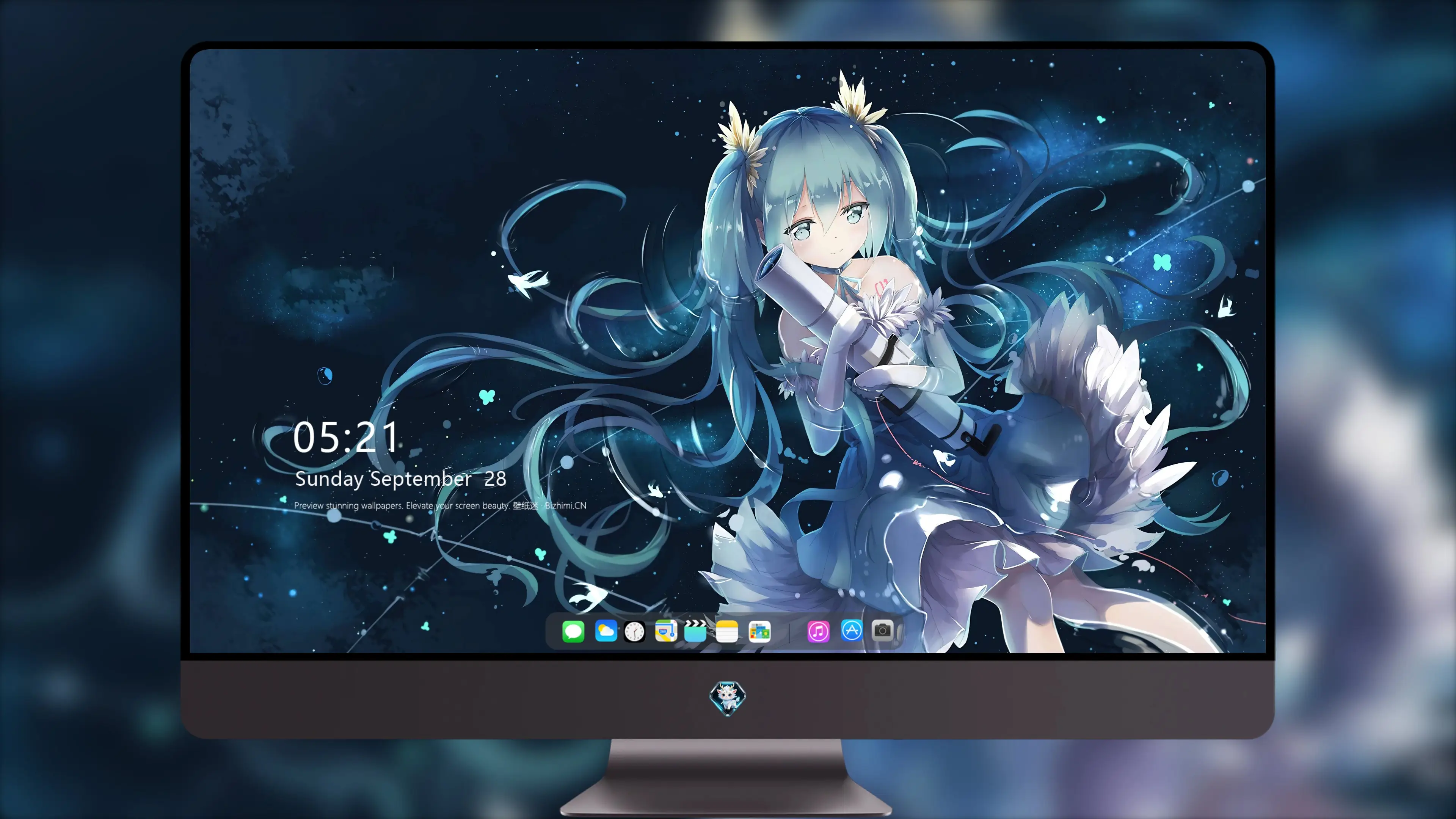Open the Maps app in the dock

[666, 631]
